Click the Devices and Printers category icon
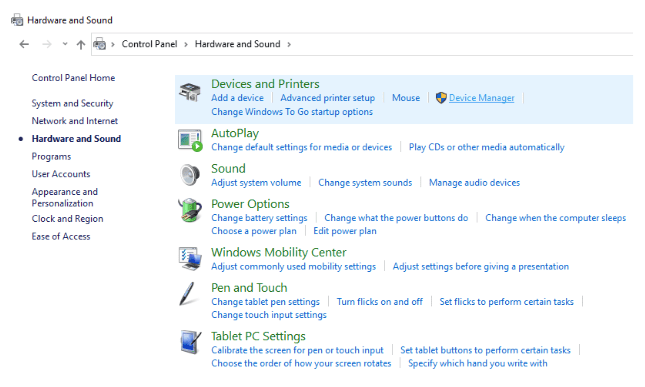645x387 pixels. [x=190, y=92]
